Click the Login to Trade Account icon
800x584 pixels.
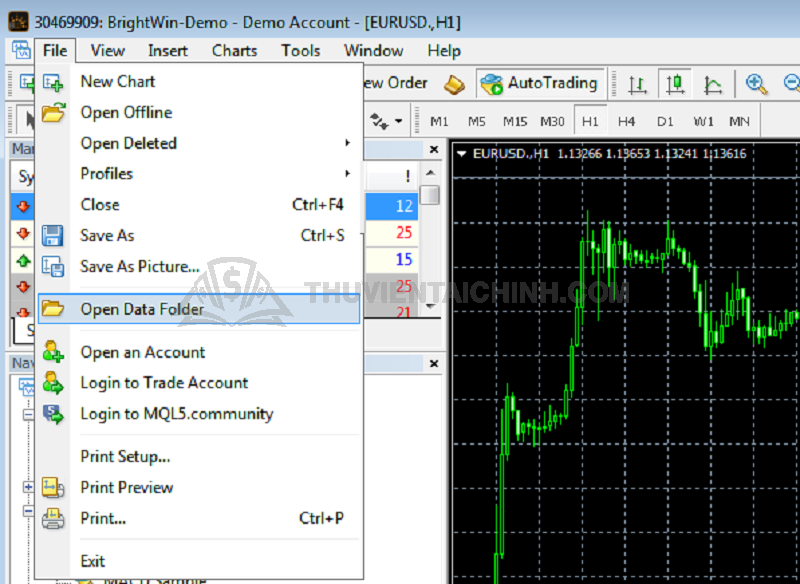click(53, 383)
